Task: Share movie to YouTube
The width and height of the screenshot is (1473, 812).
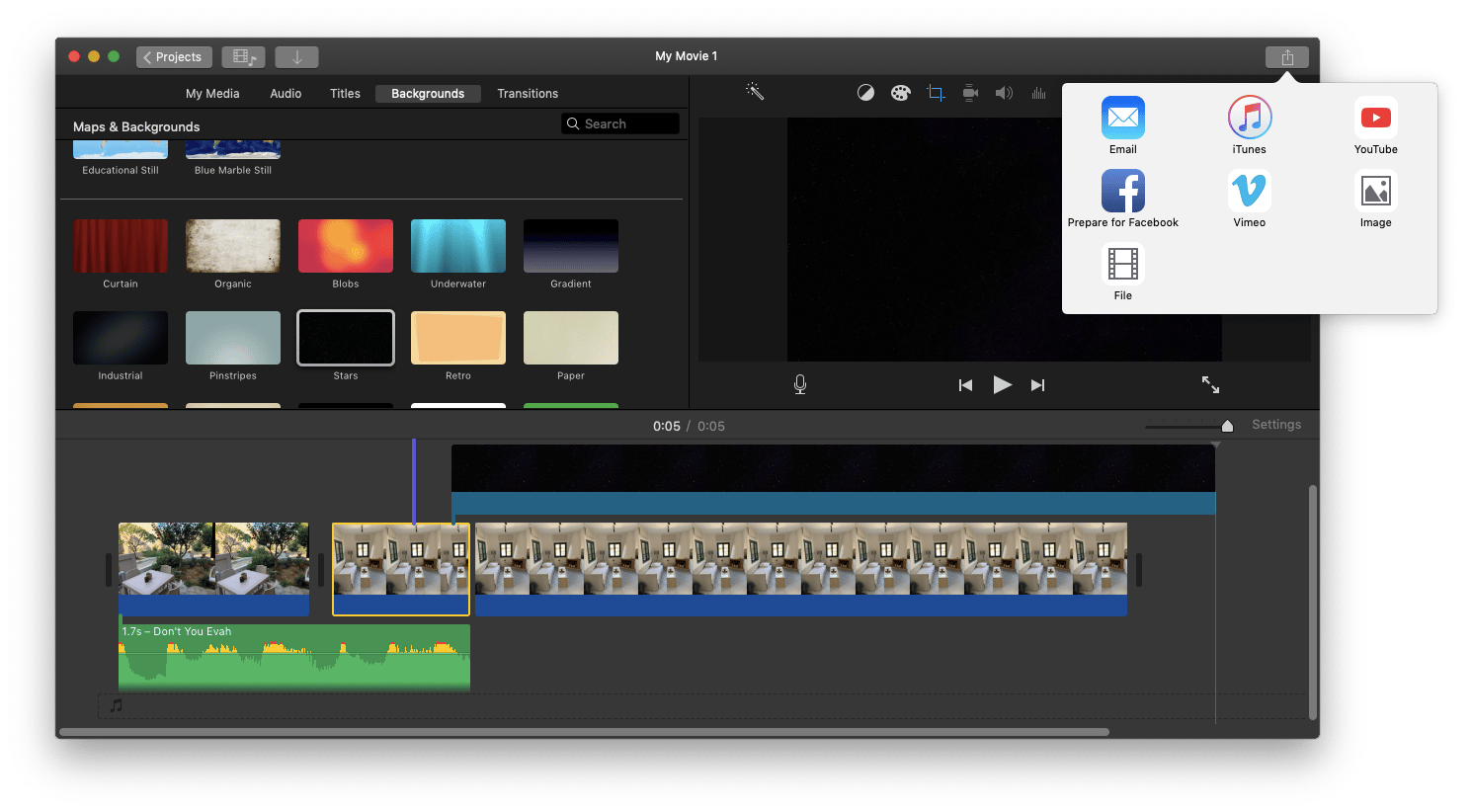Action: tap(1375, 125)
